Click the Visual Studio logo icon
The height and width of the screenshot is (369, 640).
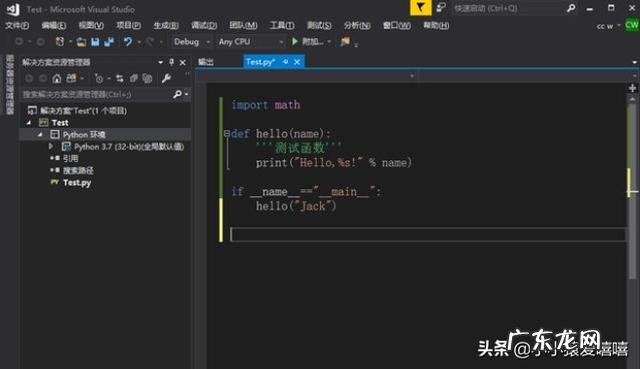click(x=13, y=9)
